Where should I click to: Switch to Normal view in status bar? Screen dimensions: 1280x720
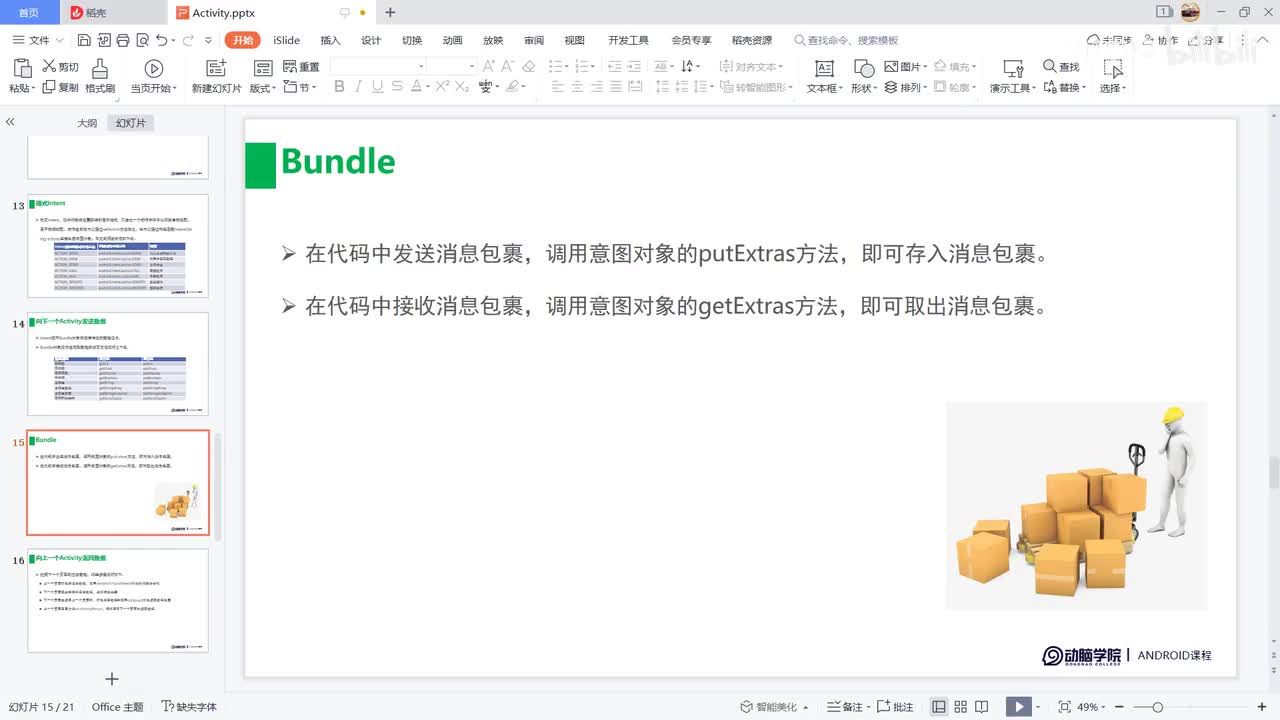click(939, 707)
